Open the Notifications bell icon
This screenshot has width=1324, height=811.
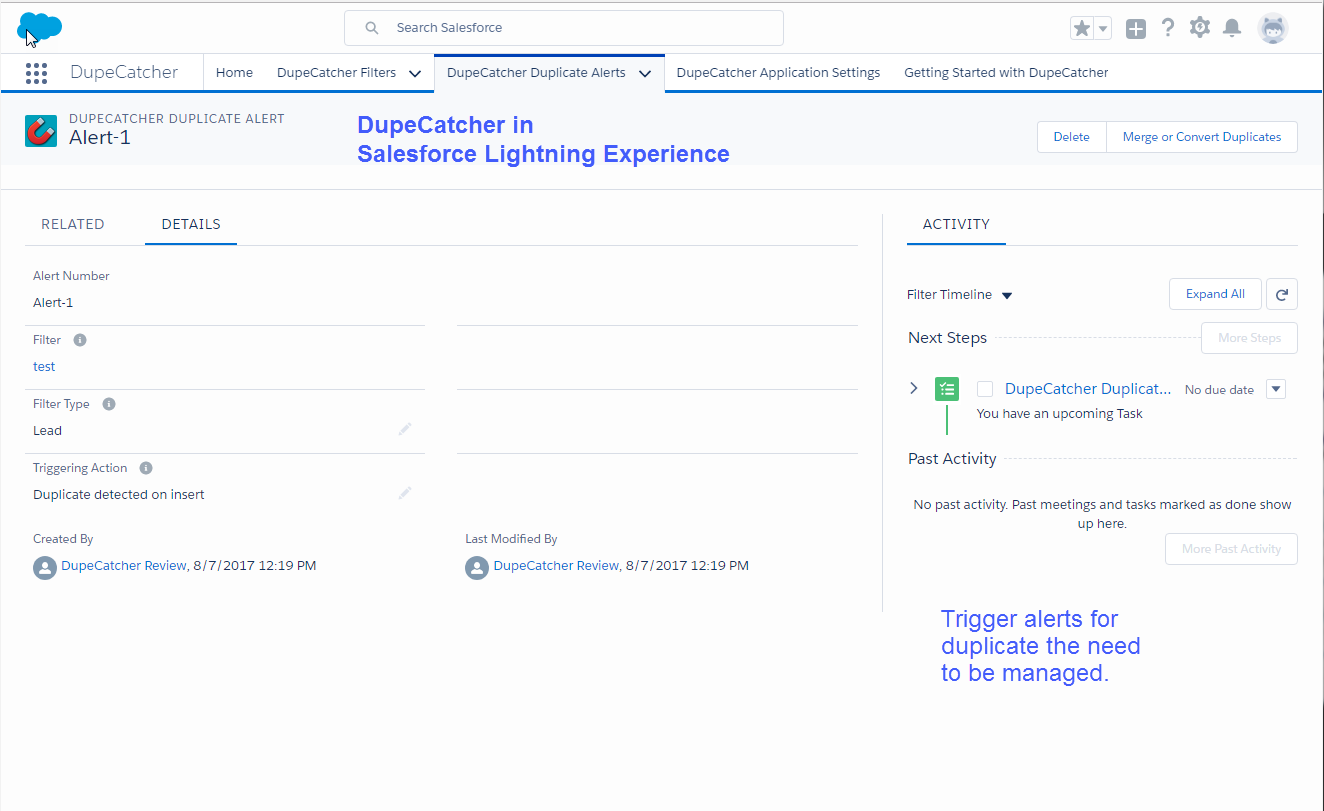click(x=1232, y=28)
